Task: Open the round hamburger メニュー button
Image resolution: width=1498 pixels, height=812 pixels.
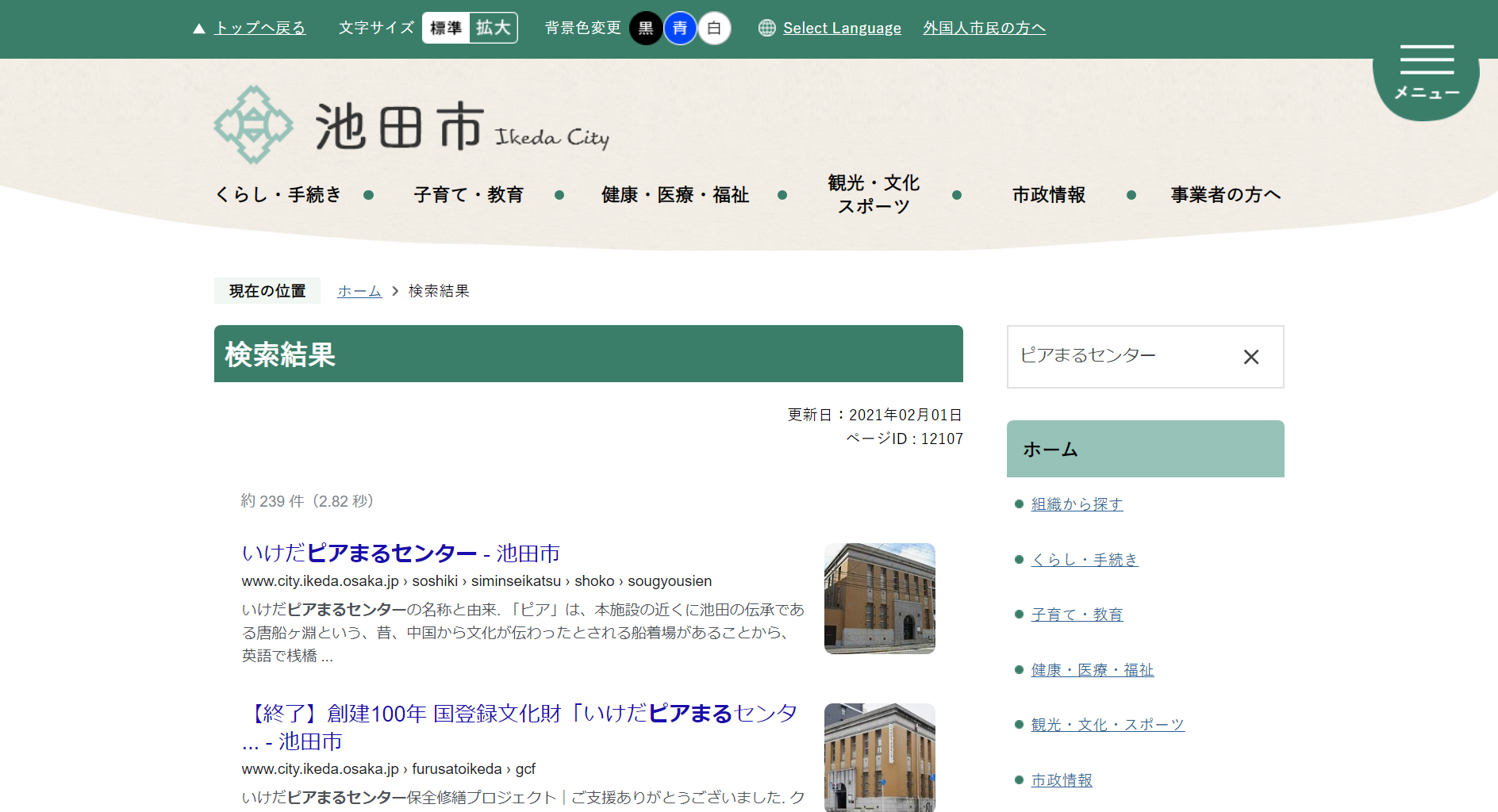Action: click(1426, 73)
